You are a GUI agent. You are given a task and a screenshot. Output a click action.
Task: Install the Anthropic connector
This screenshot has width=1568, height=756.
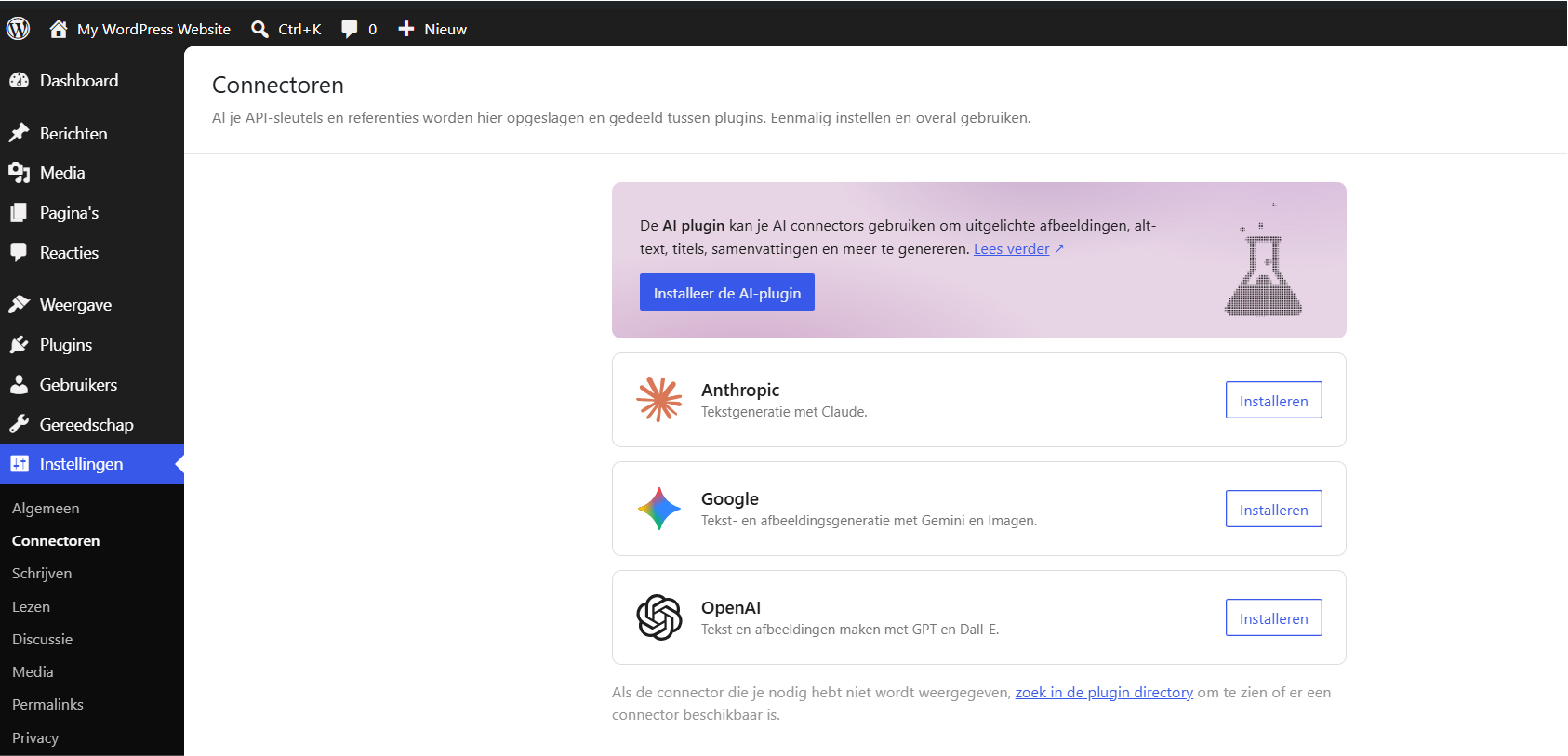[x=1273, y=400]
